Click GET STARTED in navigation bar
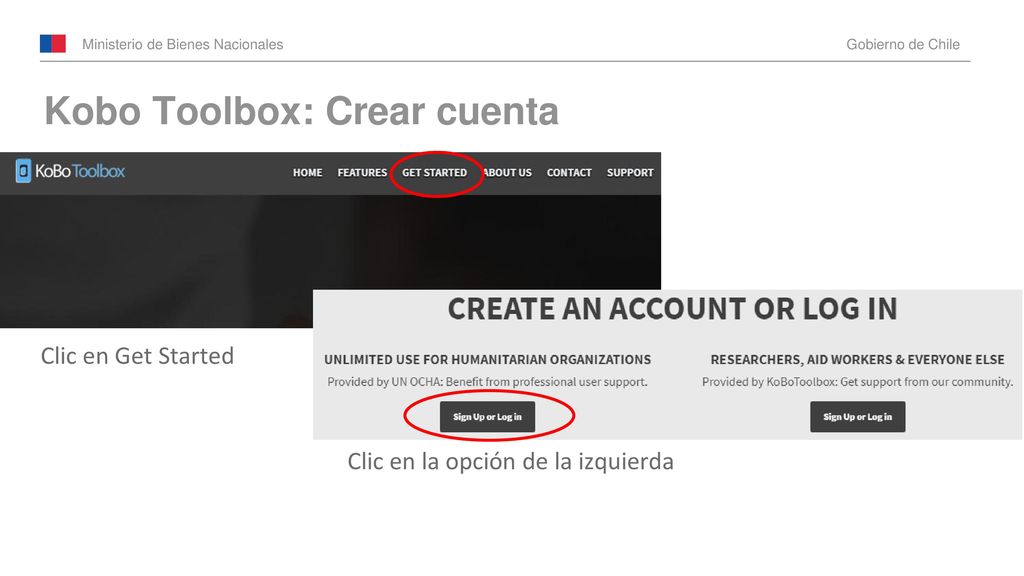The height and width of the screenshot is (576, 1024). (x=434, y=172)
